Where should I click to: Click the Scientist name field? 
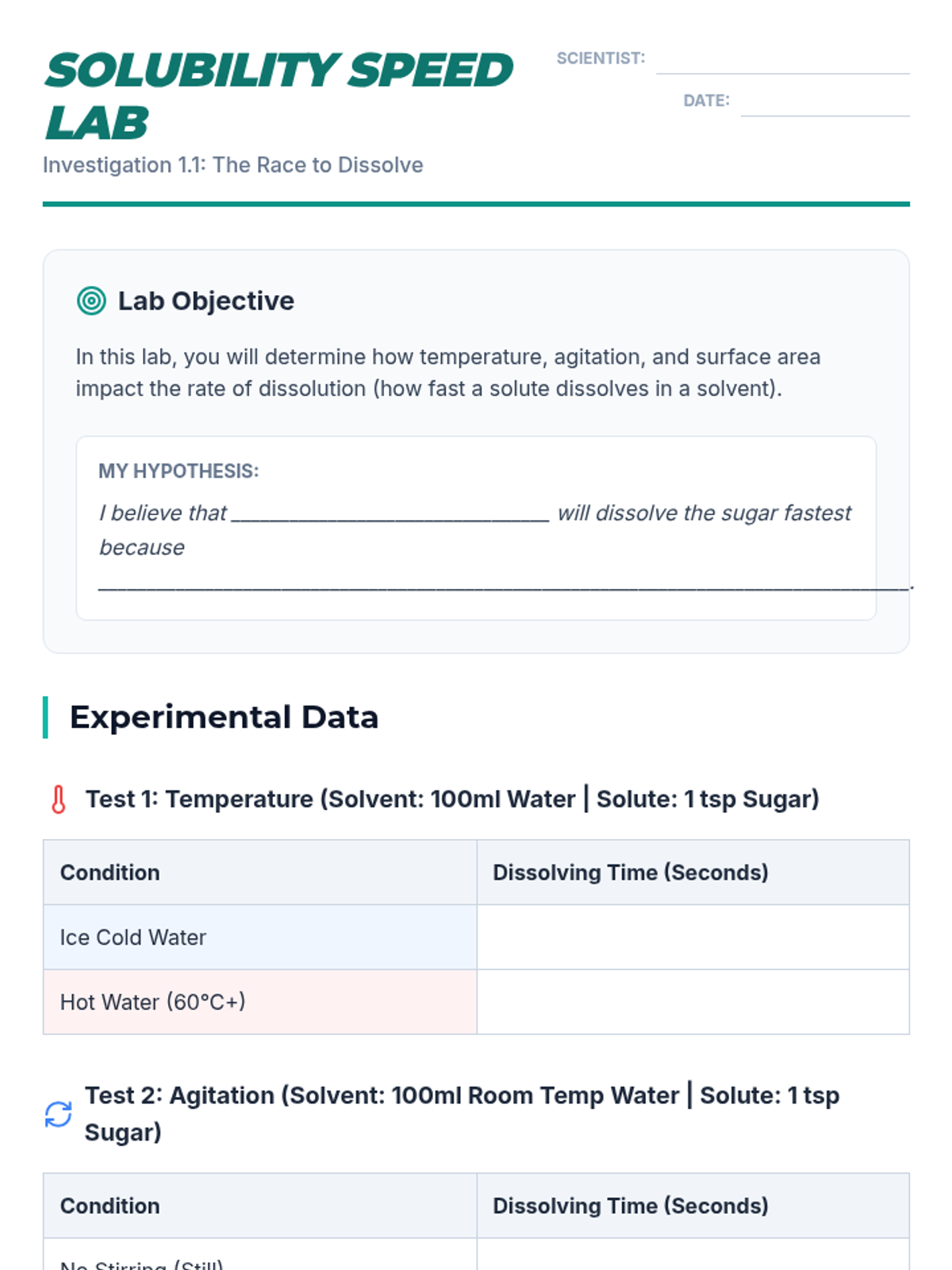tap(782, 60)
